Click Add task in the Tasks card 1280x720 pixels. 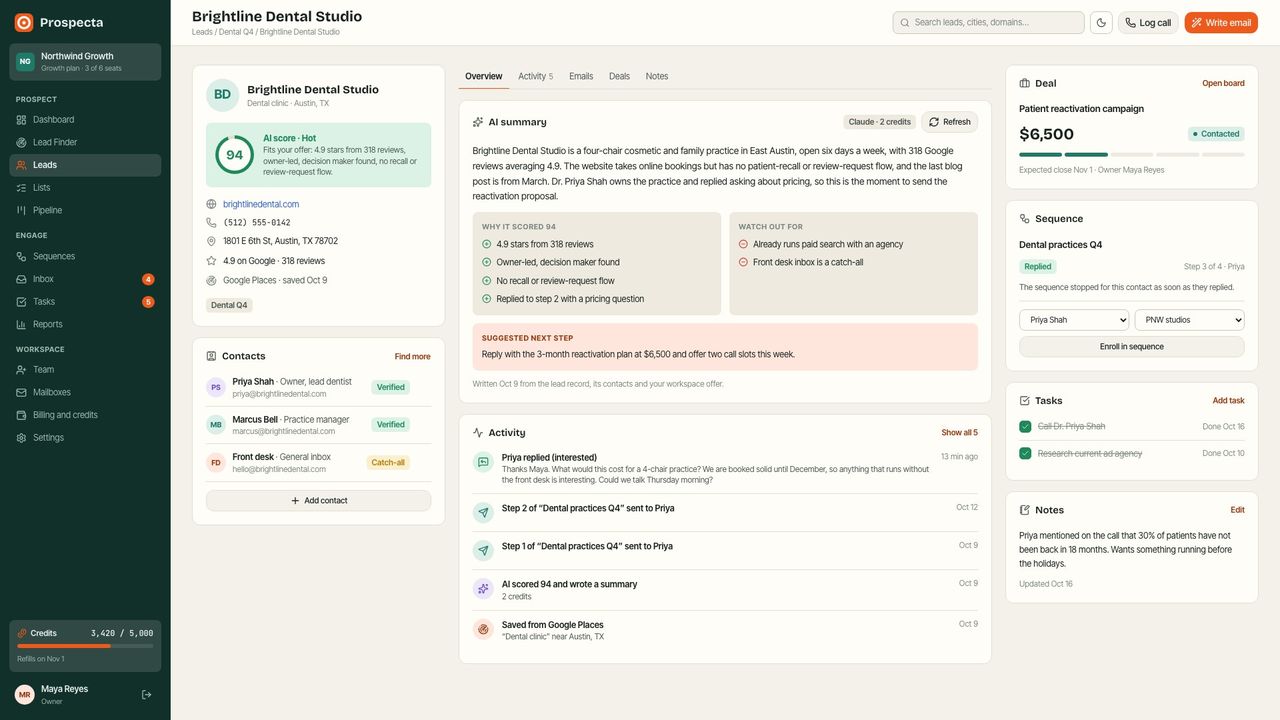[x=1229, y=401]
